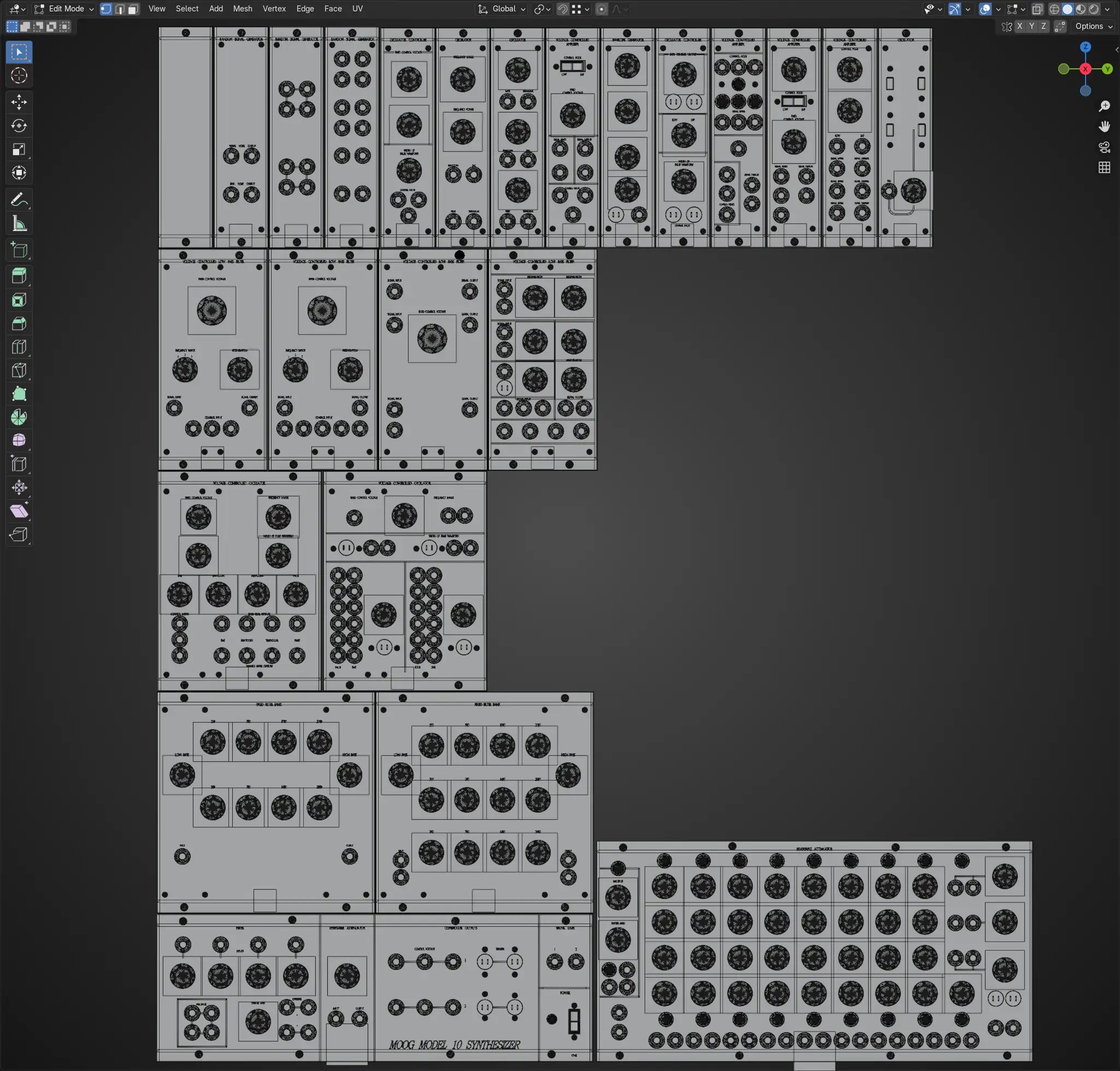The width and height of the screenshot is (1120, 1071).
Task: Toggle camera view icon
Action: (1104, 147)
